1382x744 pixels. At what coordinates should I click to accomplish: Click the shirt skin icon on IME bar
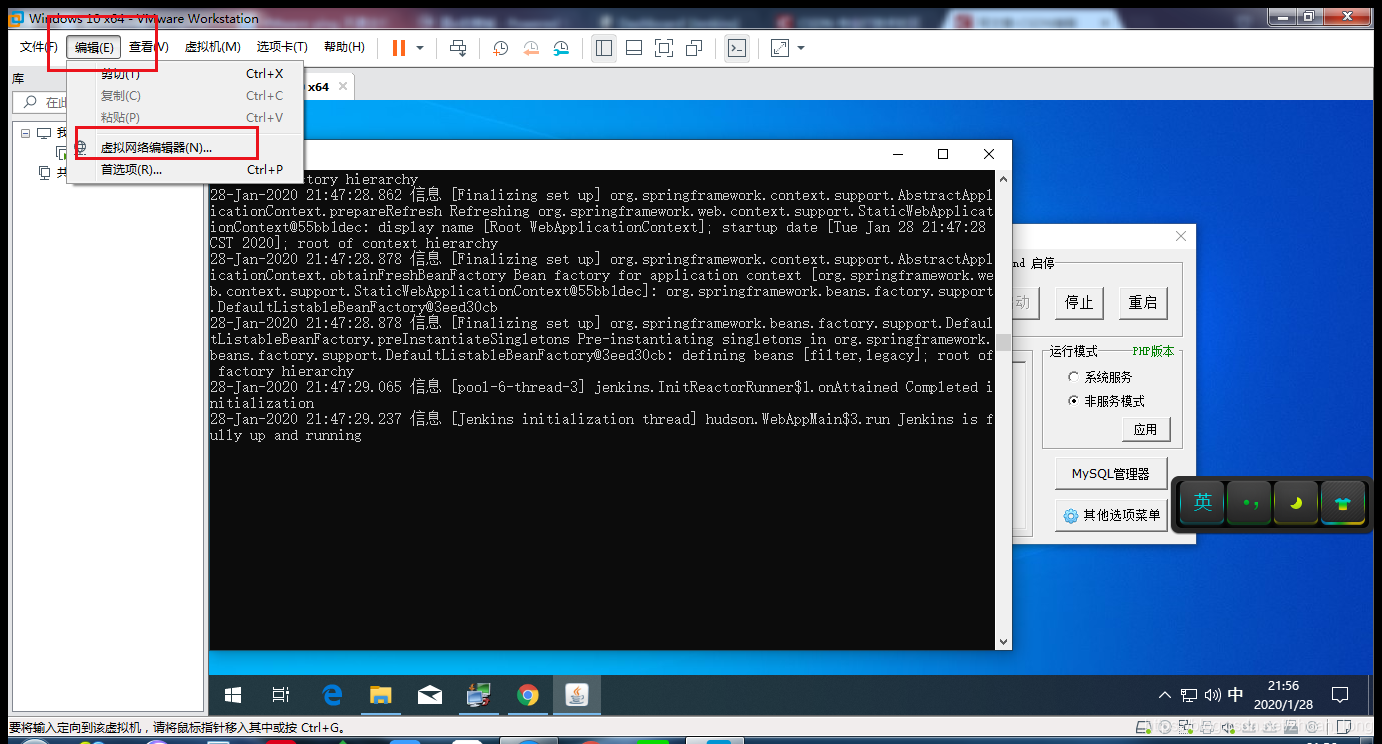point(1343,502)
